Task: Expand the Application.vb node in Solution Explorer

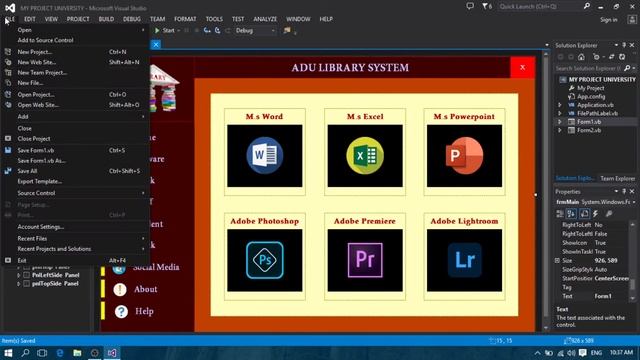Action: 560,105
